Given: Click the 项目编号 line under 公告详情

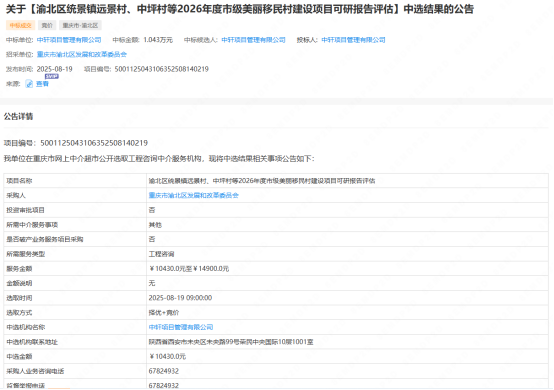Looking at the screenshot, I should (76, 143).
